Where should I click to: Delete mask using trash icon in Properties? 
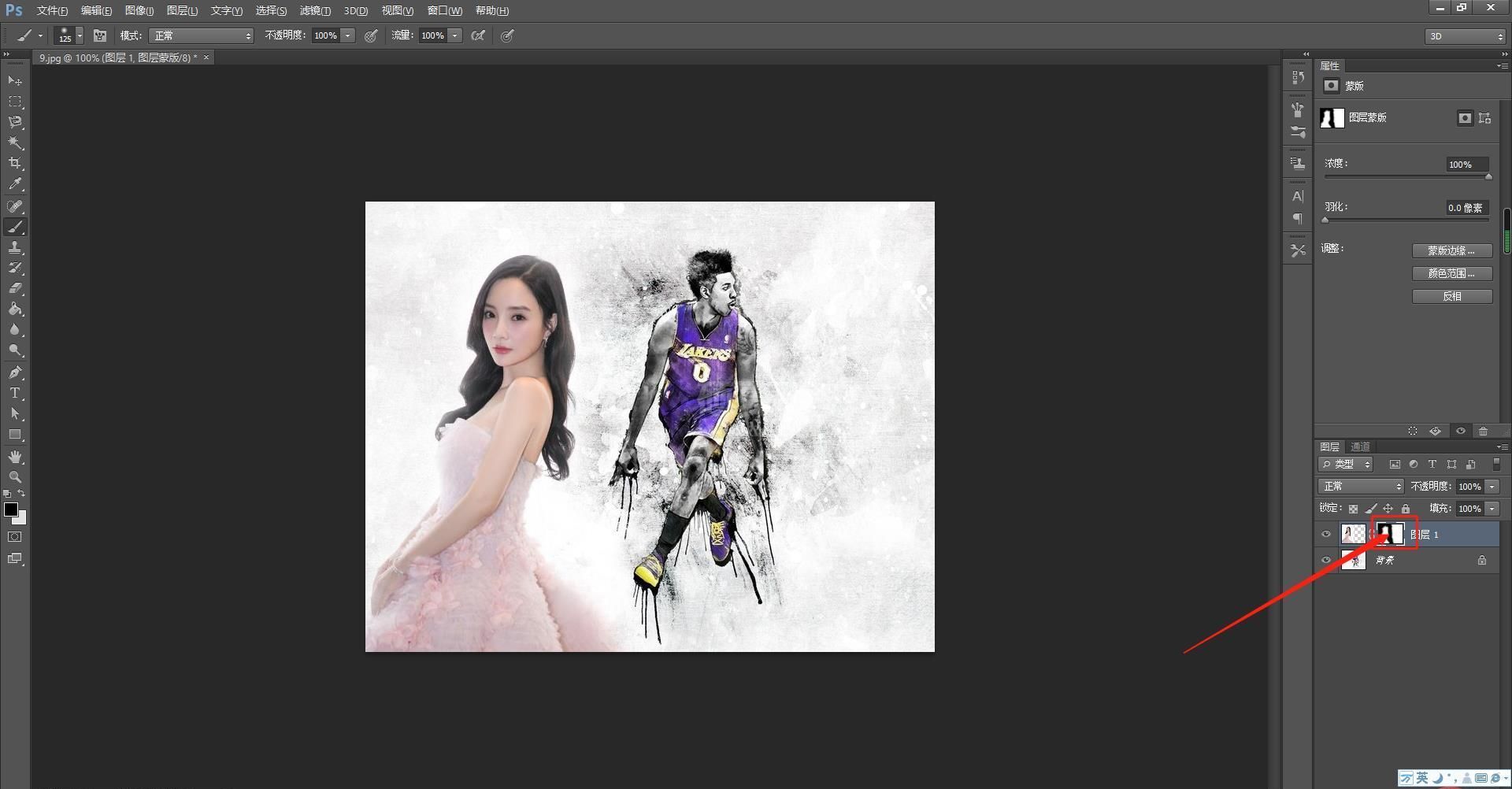1484,432
